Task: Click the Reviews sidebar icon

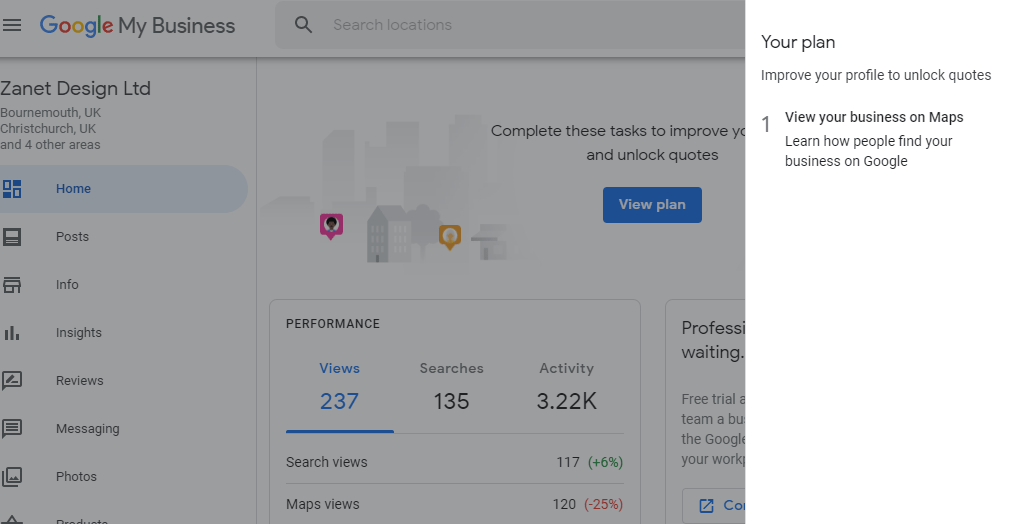Action: (x=12, y=381)
